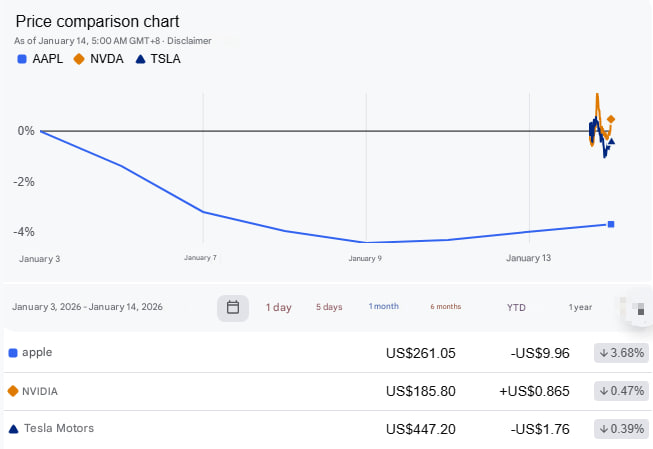Viewport: 653px width, 449px height.
Task: Click the January 13 axis label
Action: point(528,258)
